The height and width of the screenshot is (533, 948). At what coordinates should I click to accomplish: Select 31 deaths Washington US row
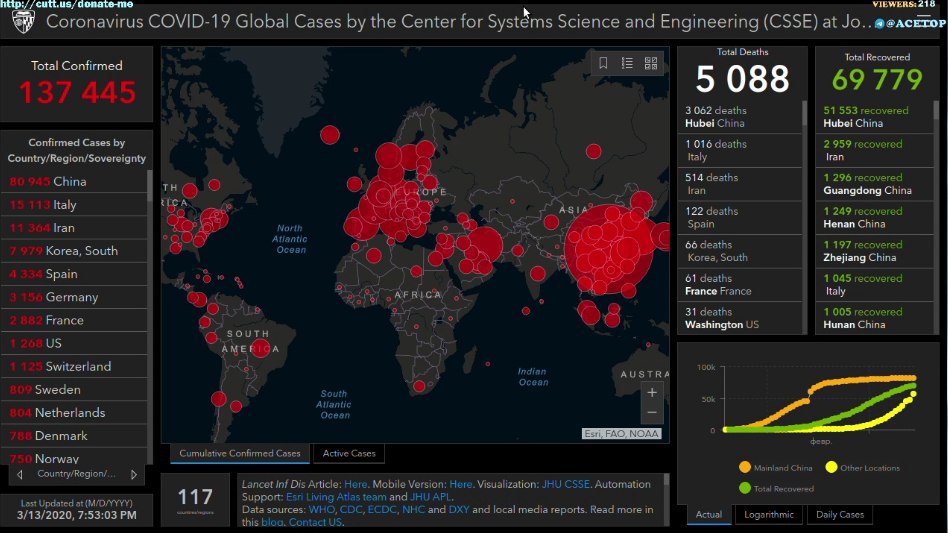coord(740,318)
